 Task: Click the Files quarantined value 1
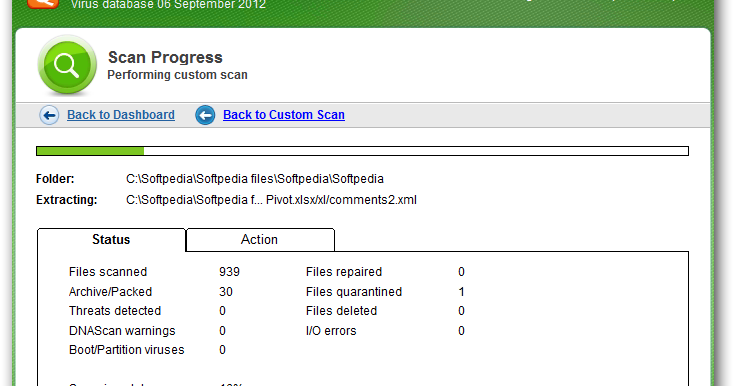[x=462, y=292]
